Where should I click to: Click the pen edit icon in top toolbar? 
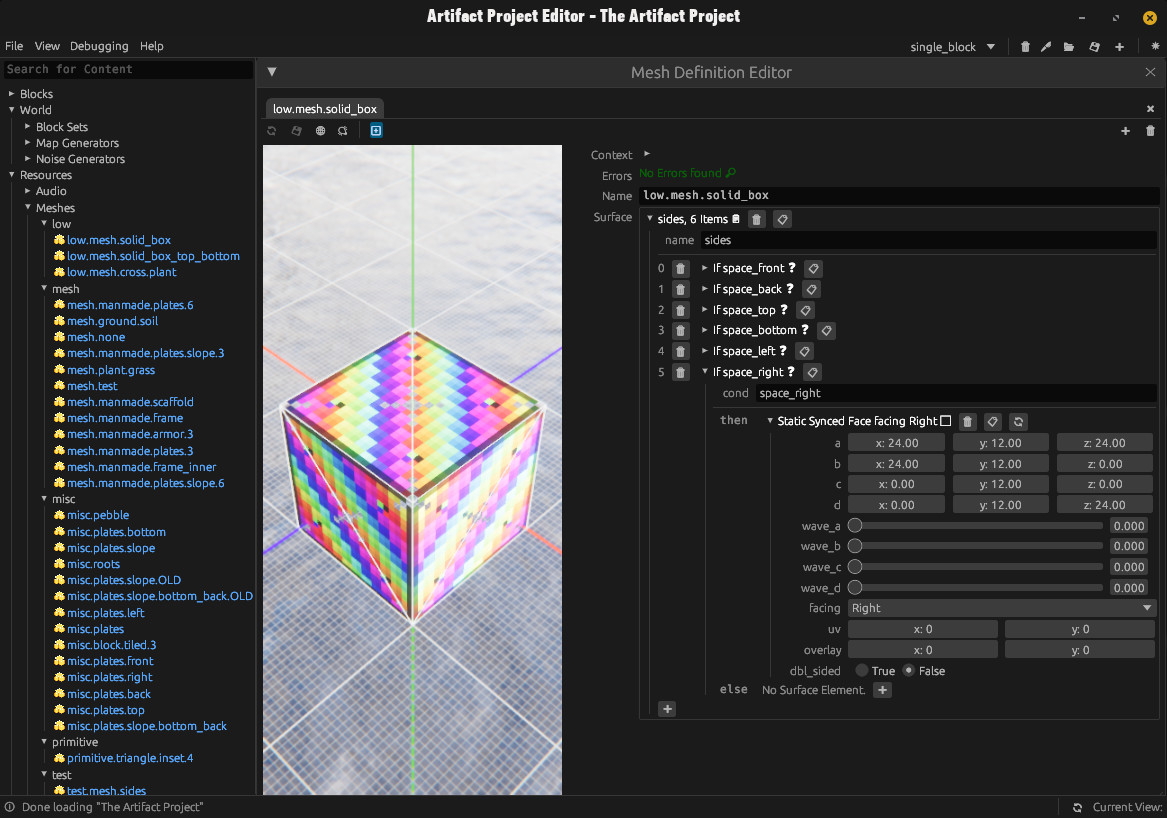pos(1046,47)
